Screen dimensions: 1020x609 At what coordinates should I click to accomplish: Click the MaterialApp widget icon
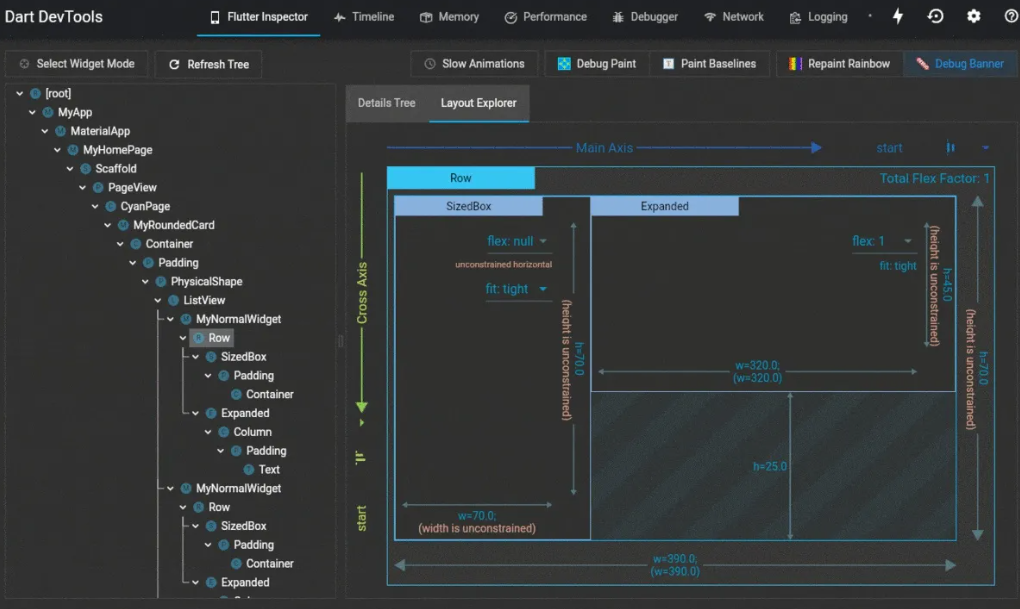click(x=60, y=131)
